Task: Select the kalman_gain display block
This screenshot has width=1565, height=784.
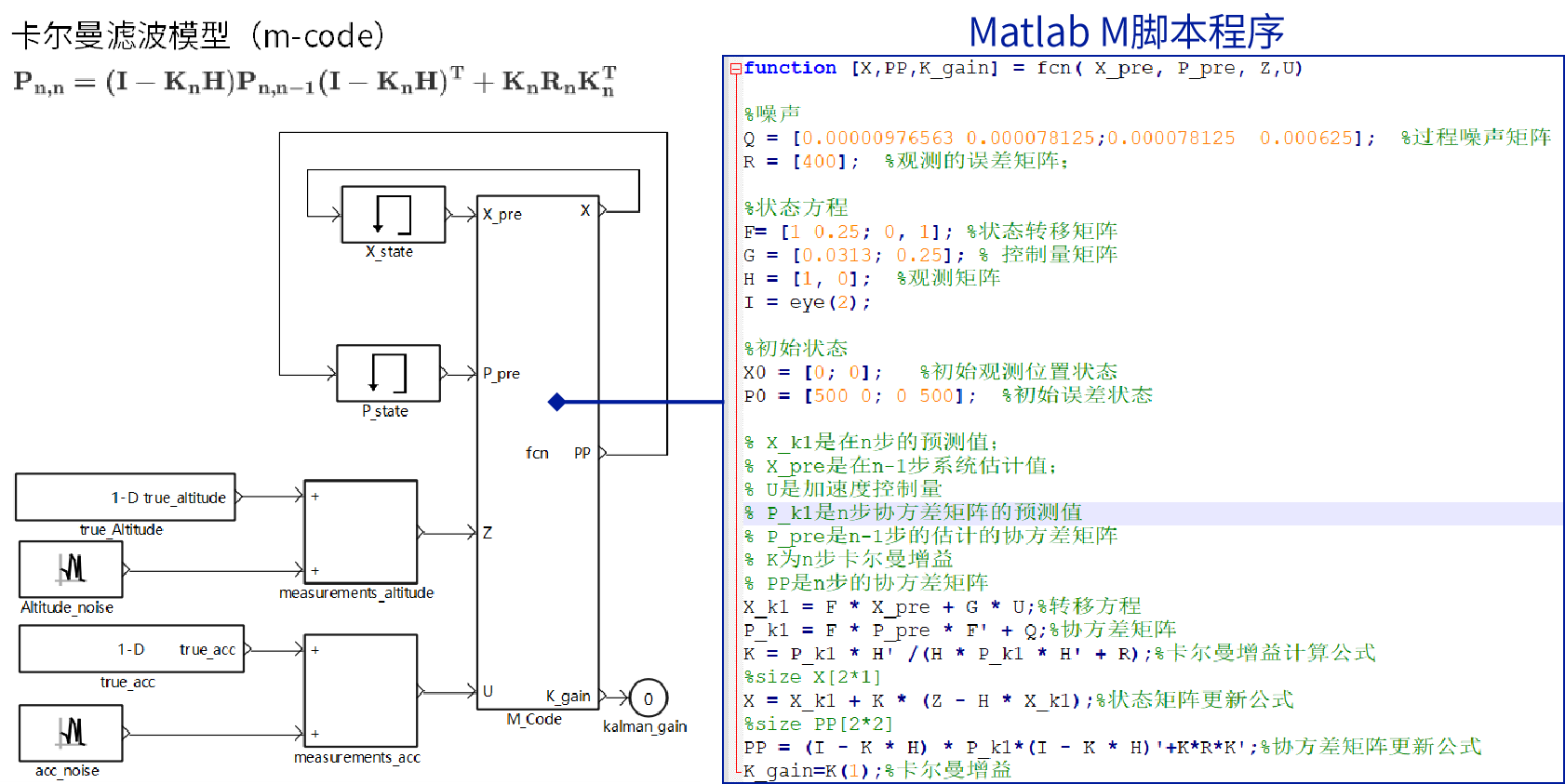Action: tap(649, 698)
